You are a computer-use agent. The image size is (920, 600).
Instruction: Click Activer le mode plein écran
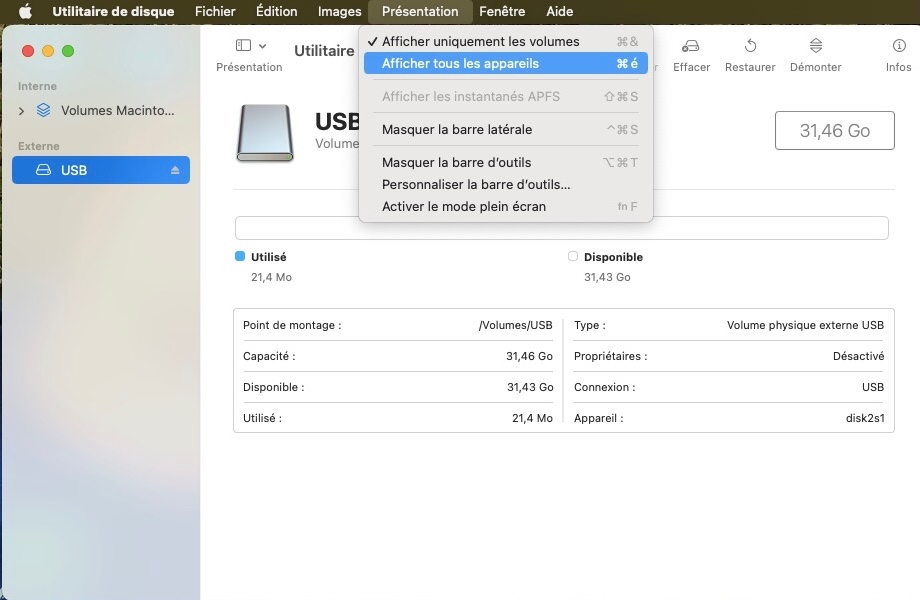click(464, 207)
